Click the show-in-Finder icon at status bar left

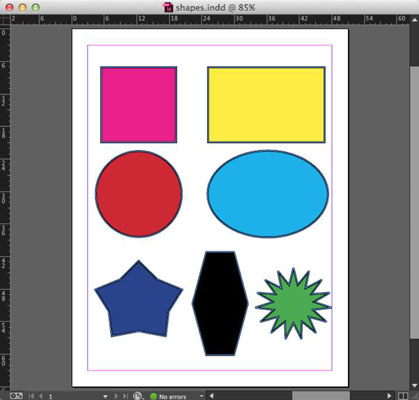pyautogui.click(x=16, y=396)
